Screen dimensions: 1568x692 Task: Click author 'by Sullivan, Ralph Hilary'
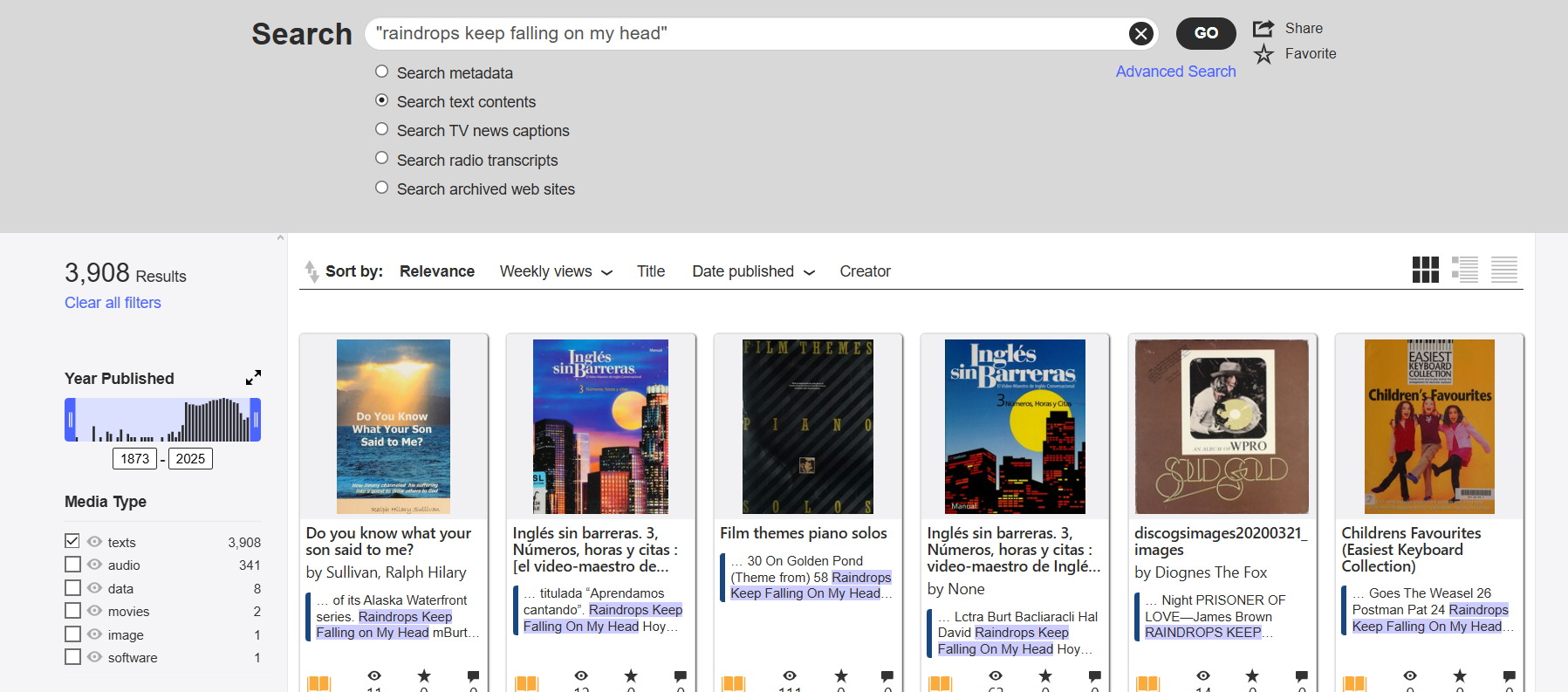point(386,572)
